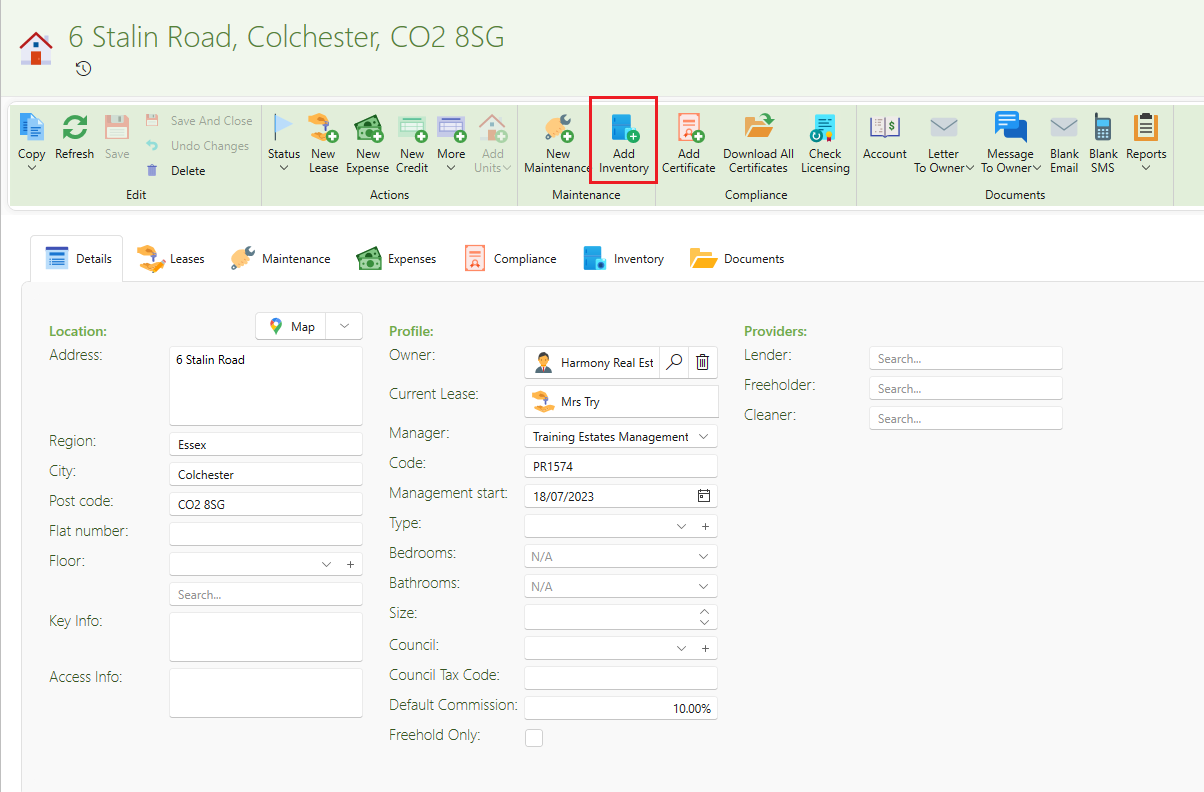Open the Documents tab
Image resolution: width=1204 pixels, height=792 pixels.
[x=737, y=259]
